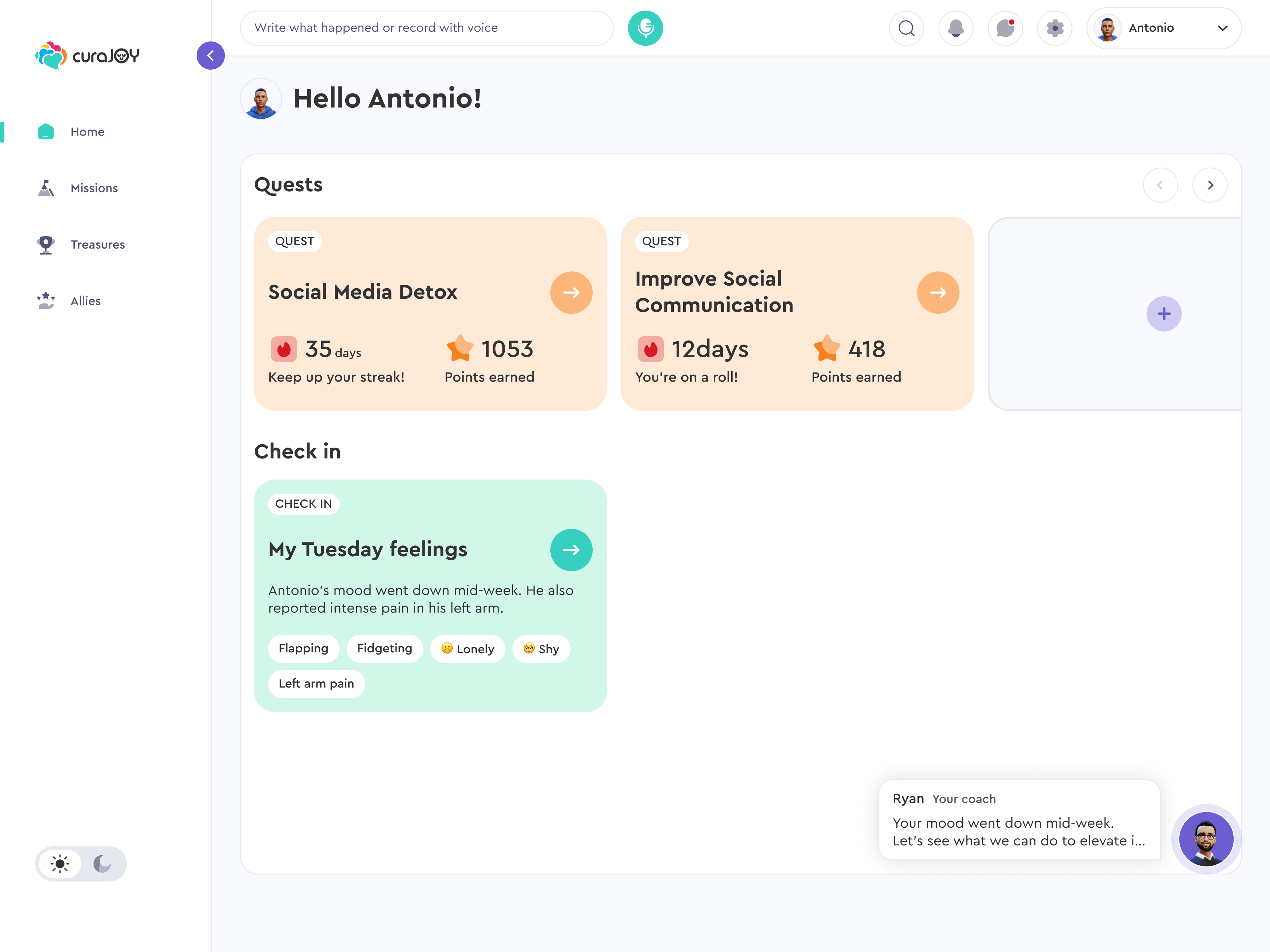Click the 'Write what happened' input field
This screenshot has height=952, width=1270.
coord(427,27)
